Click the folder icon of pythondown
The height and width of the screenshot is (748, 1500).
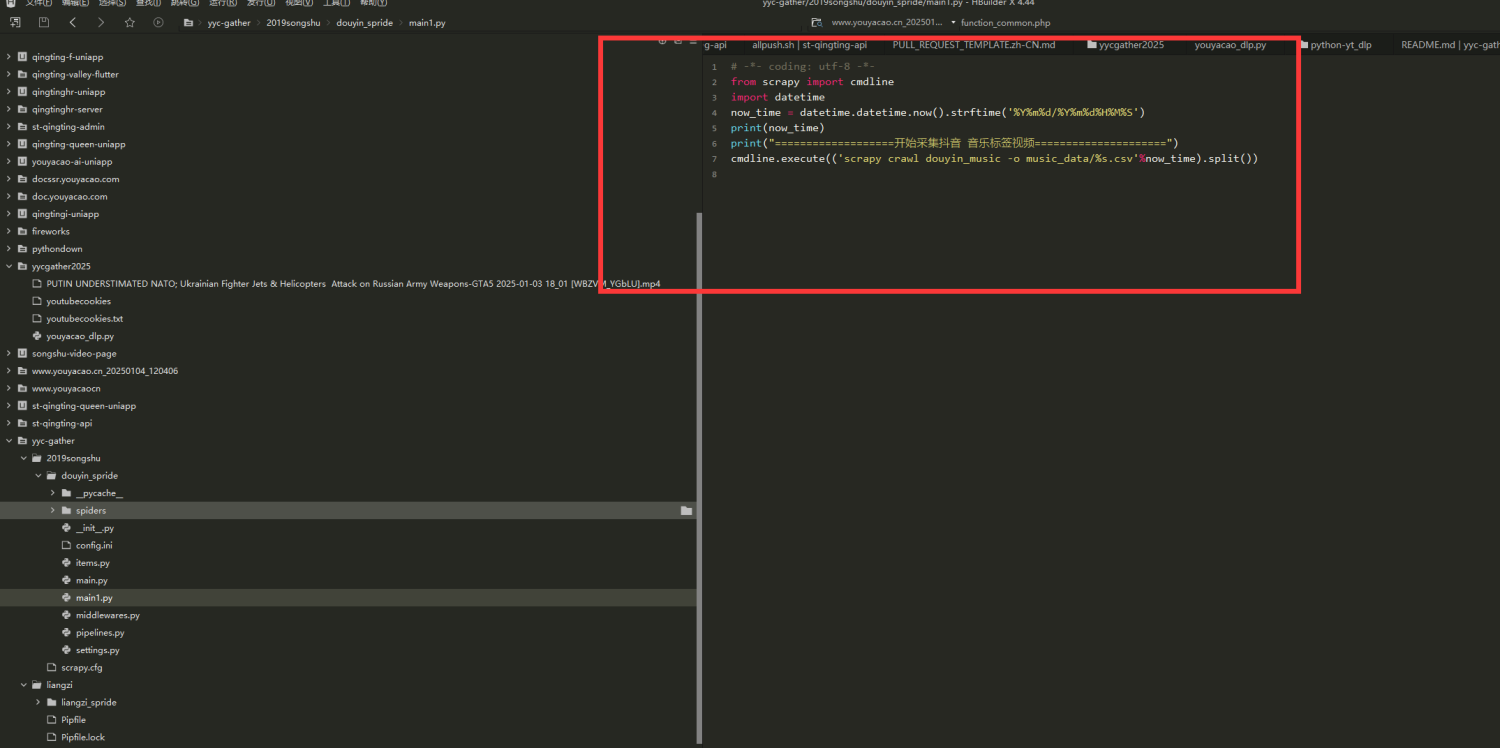click(22, 249)
